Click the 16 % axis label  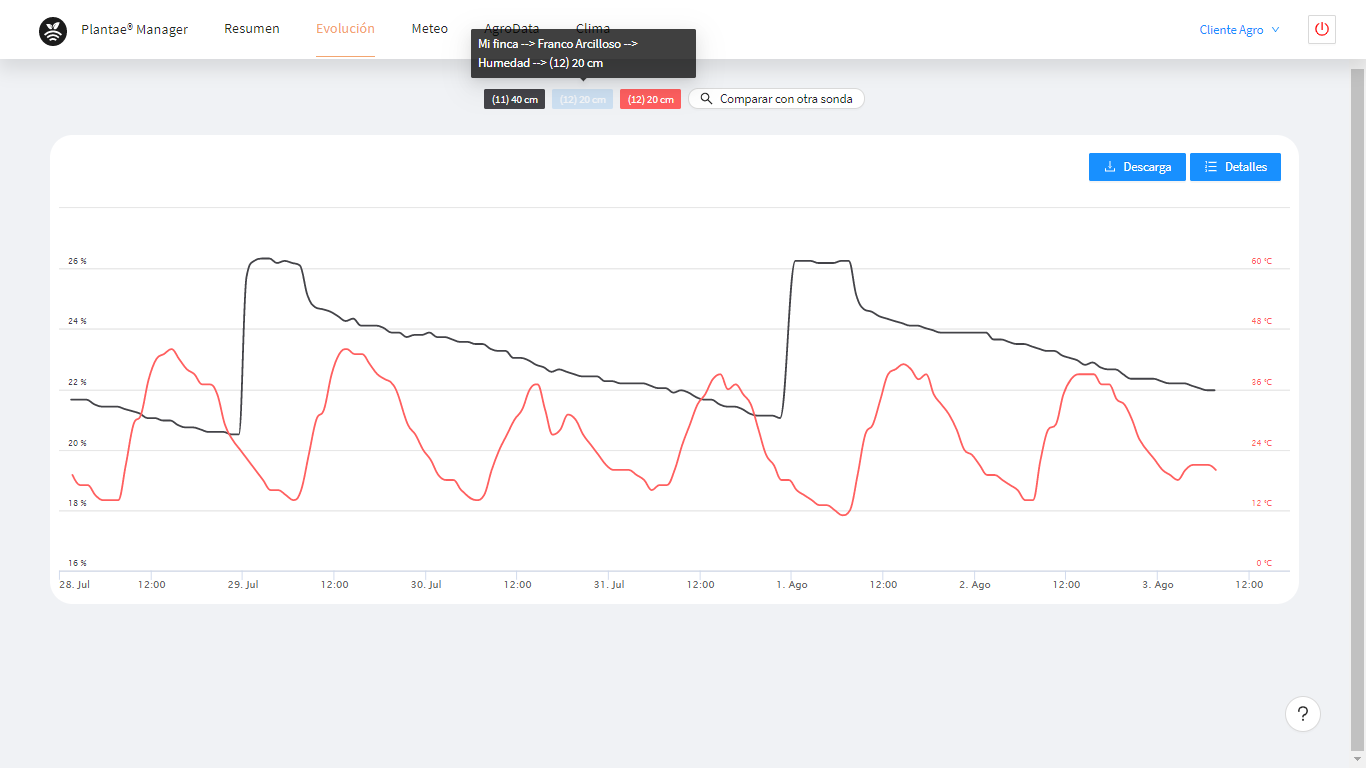77,563
